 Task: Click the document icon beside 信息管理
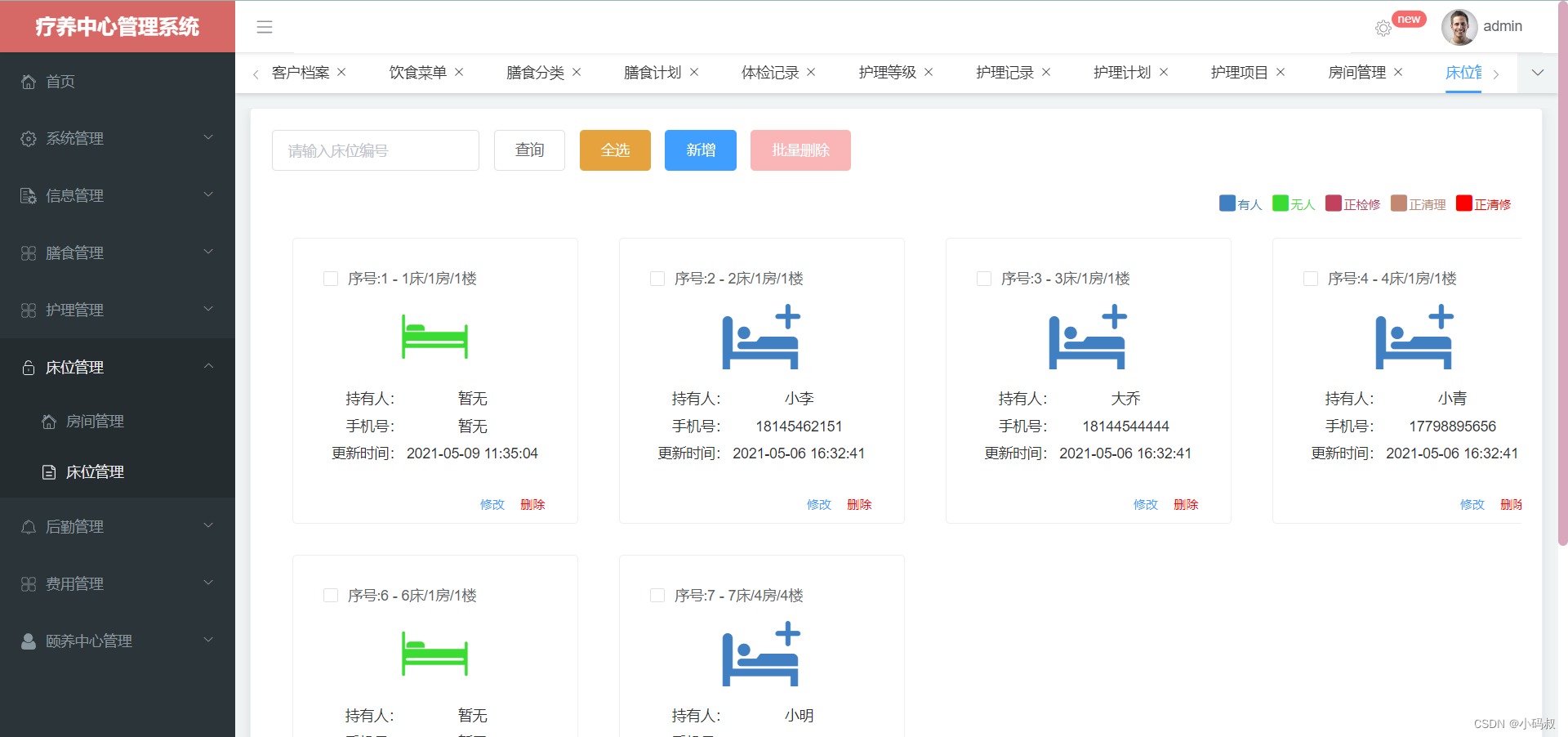29,196
